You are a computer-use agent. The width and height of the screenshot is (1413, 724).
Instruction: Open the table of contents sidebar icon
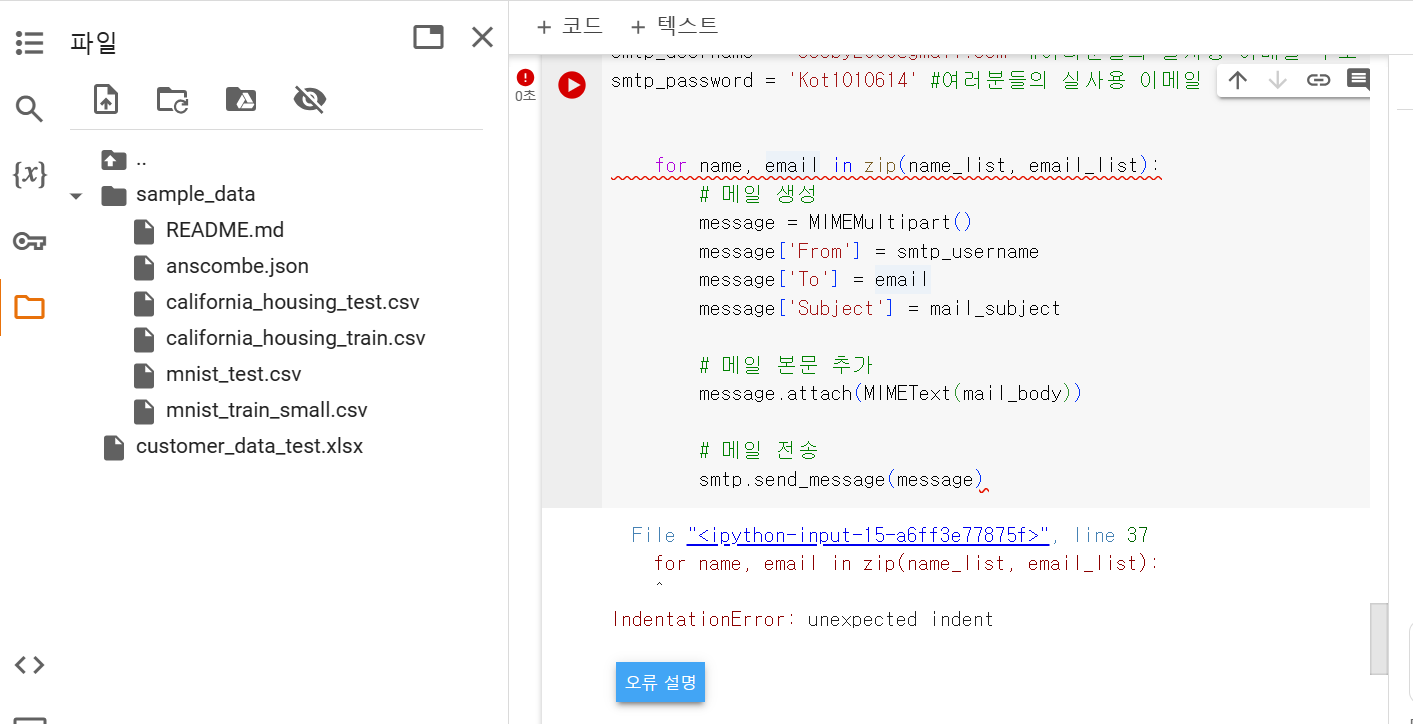click(x=30, y=42)
